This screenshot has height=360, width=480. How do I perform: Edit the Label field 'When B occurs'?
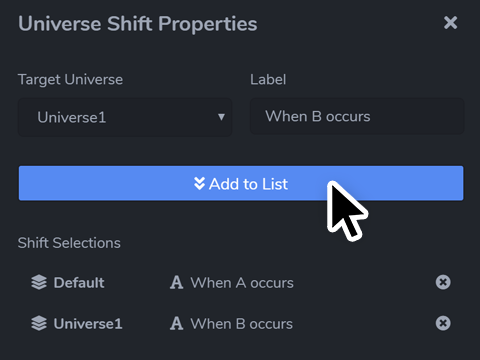tap(357, 116)
